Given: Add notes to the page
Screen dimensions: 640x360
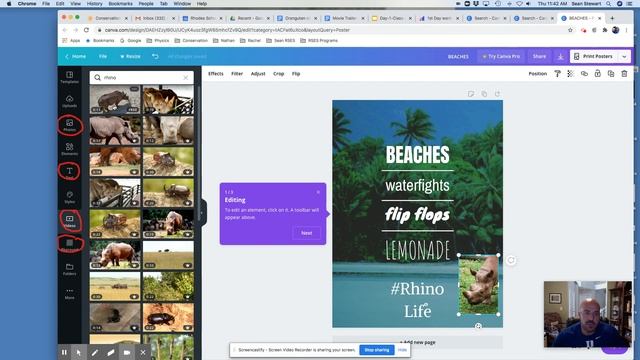Looking at the screenshot, I should 471,94.
